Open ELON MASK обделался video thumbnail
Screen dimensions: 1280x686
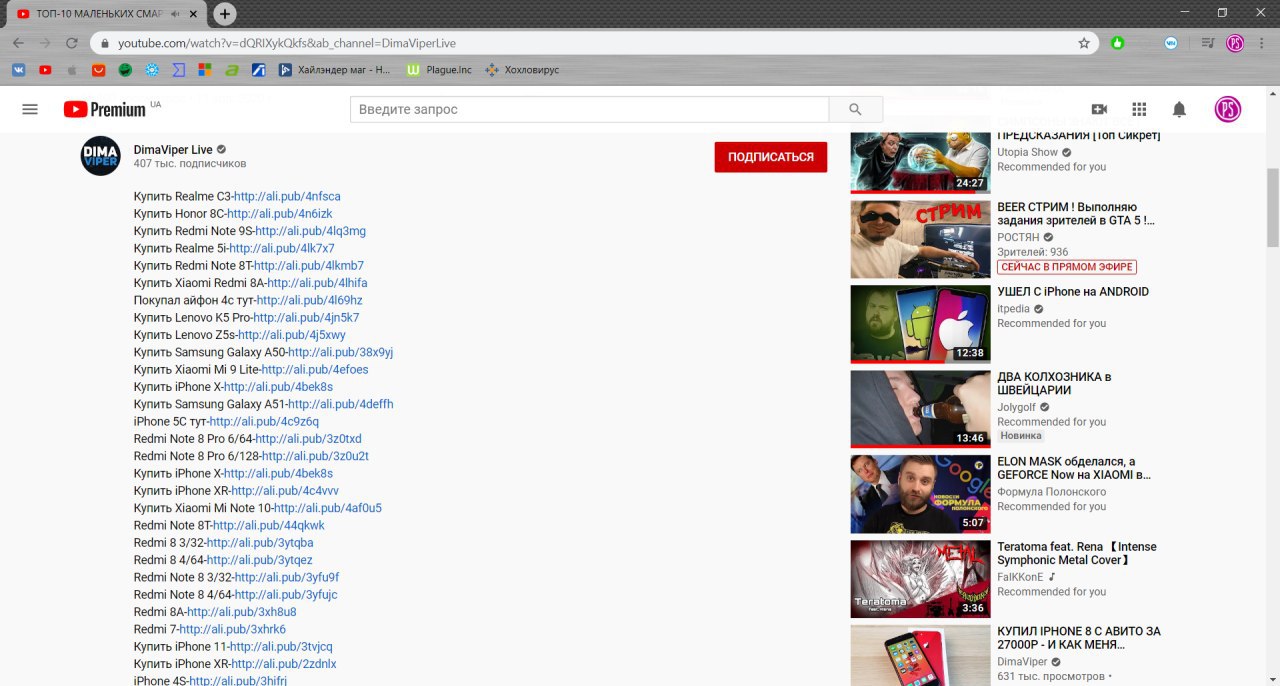pyautogui.click(x=920, y=494)
